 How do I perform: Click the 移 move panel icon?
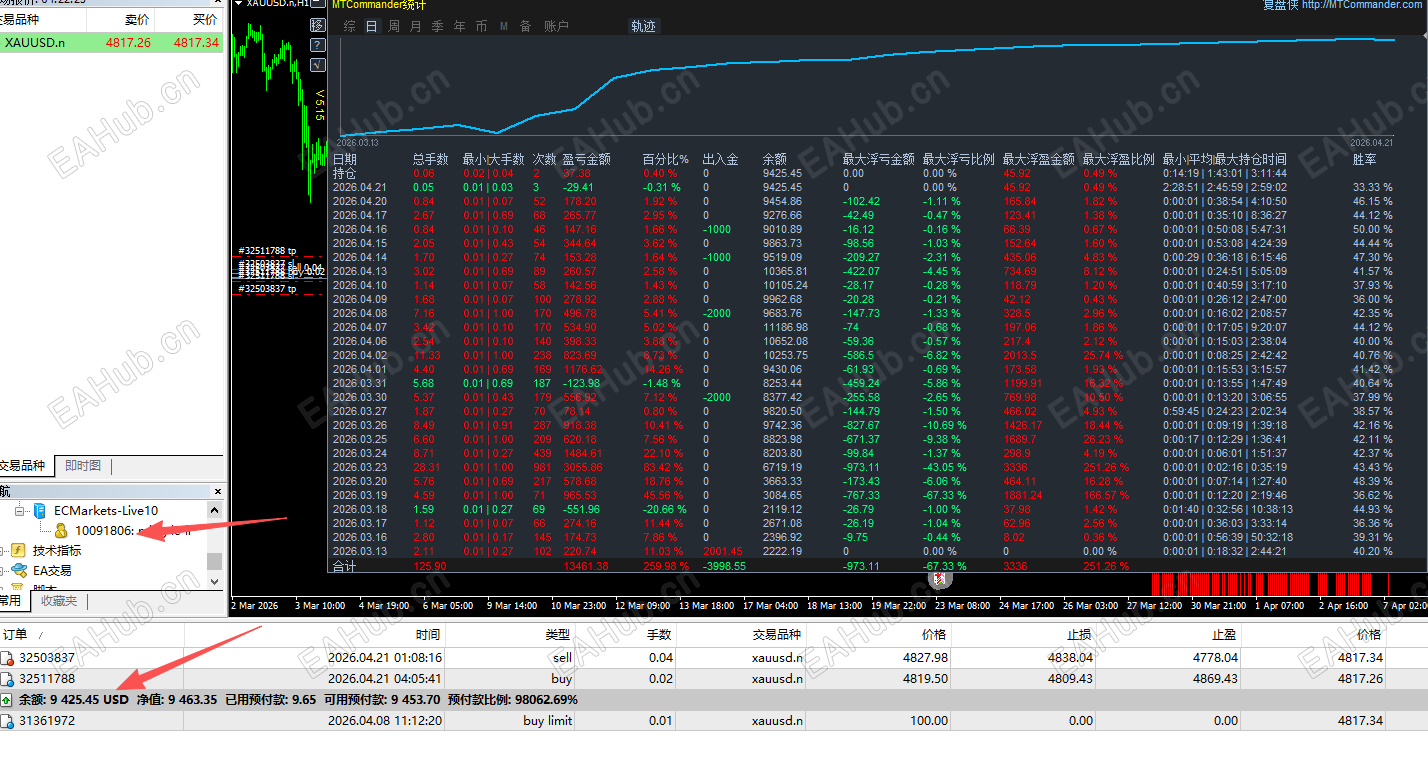[318, 25]
